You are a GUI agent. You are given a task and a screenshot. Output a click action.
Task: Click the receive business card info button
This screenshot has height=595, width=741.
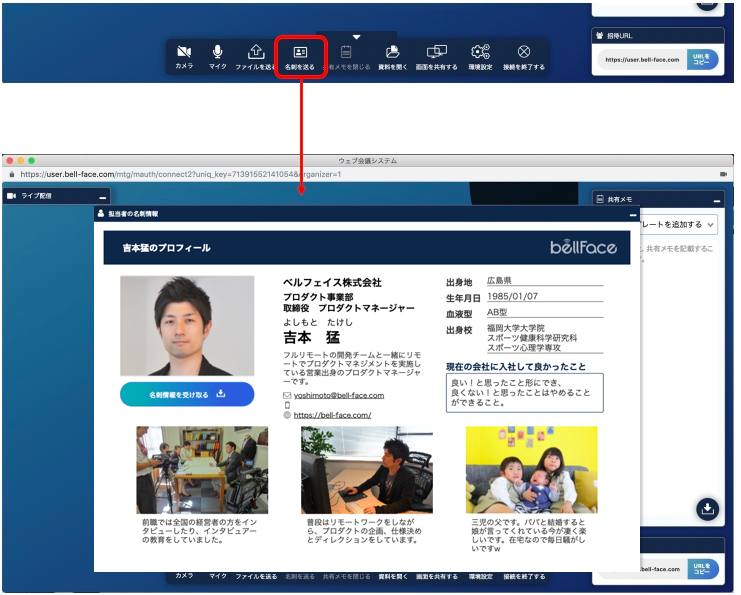[187, 394]
